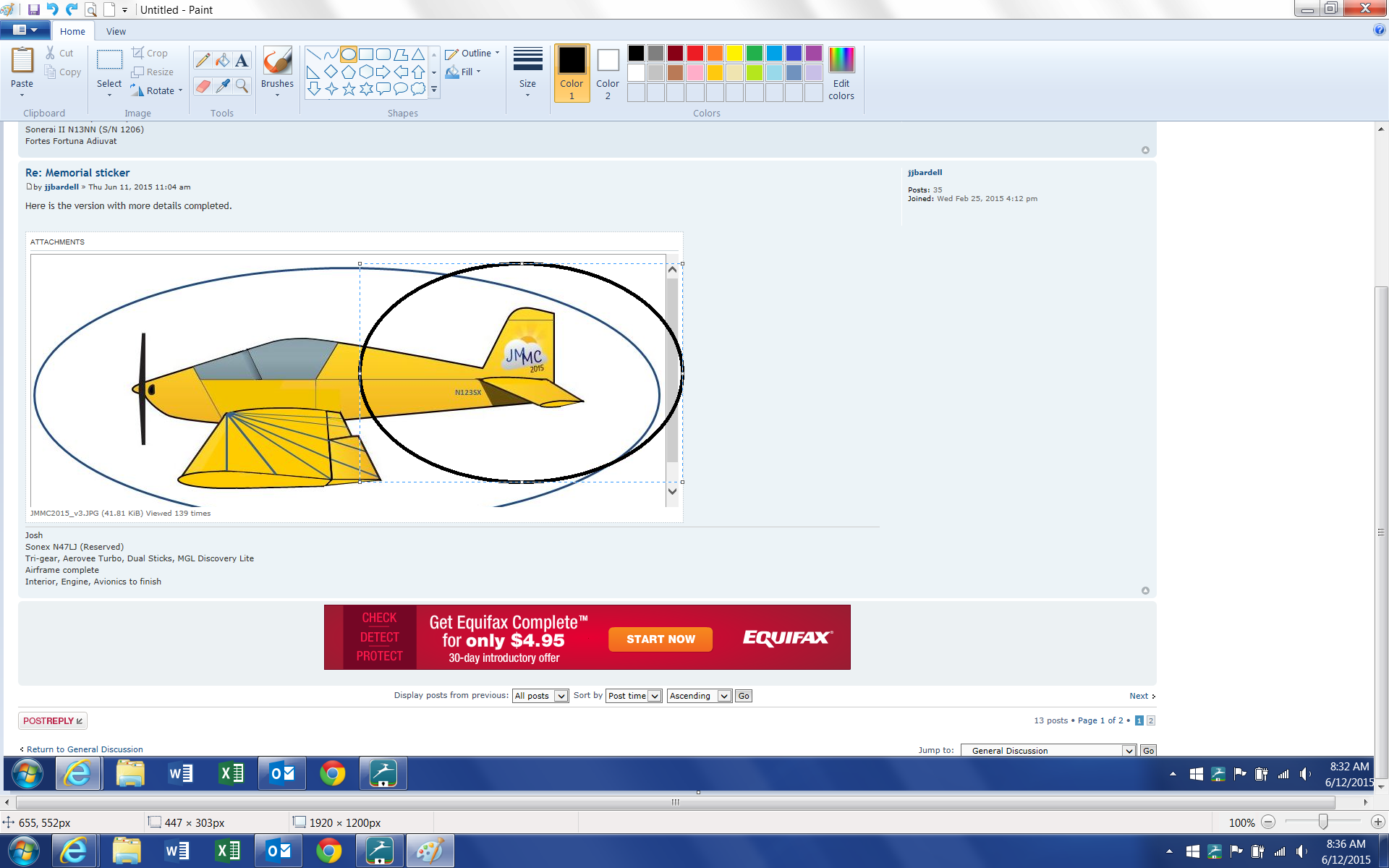Click the Windows Start orb
The width and height of the screenshot is (1389, 868).
pyautogui.click(x=23, y=851)
